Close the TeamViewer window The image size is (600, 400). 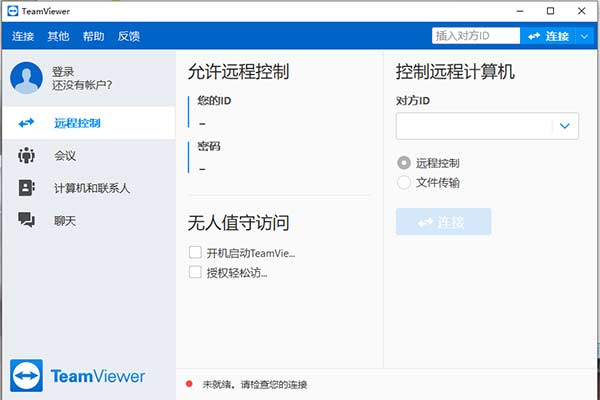tap(581, 11)
